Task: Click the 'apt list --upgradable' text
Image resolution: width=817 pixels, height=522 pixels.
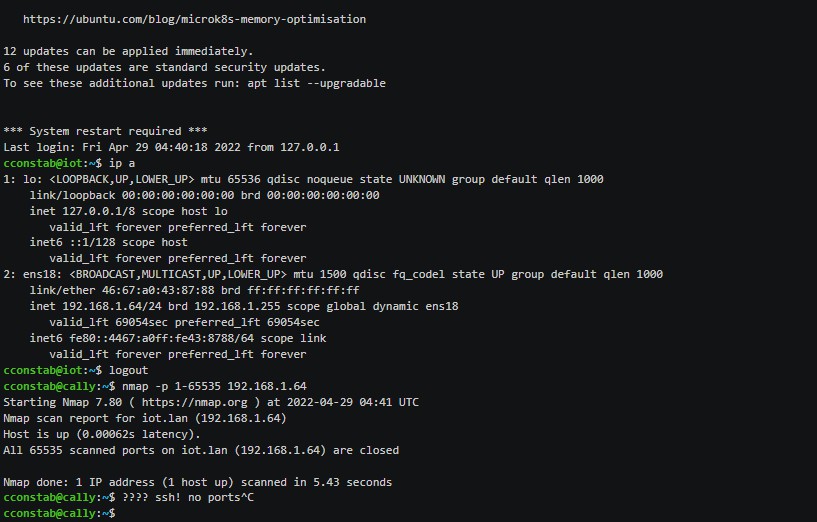Action: 316,83
